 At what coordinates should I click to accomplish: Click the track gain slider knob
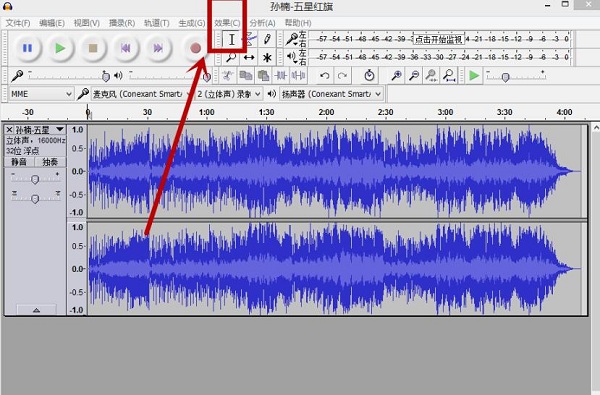(35, 179)
